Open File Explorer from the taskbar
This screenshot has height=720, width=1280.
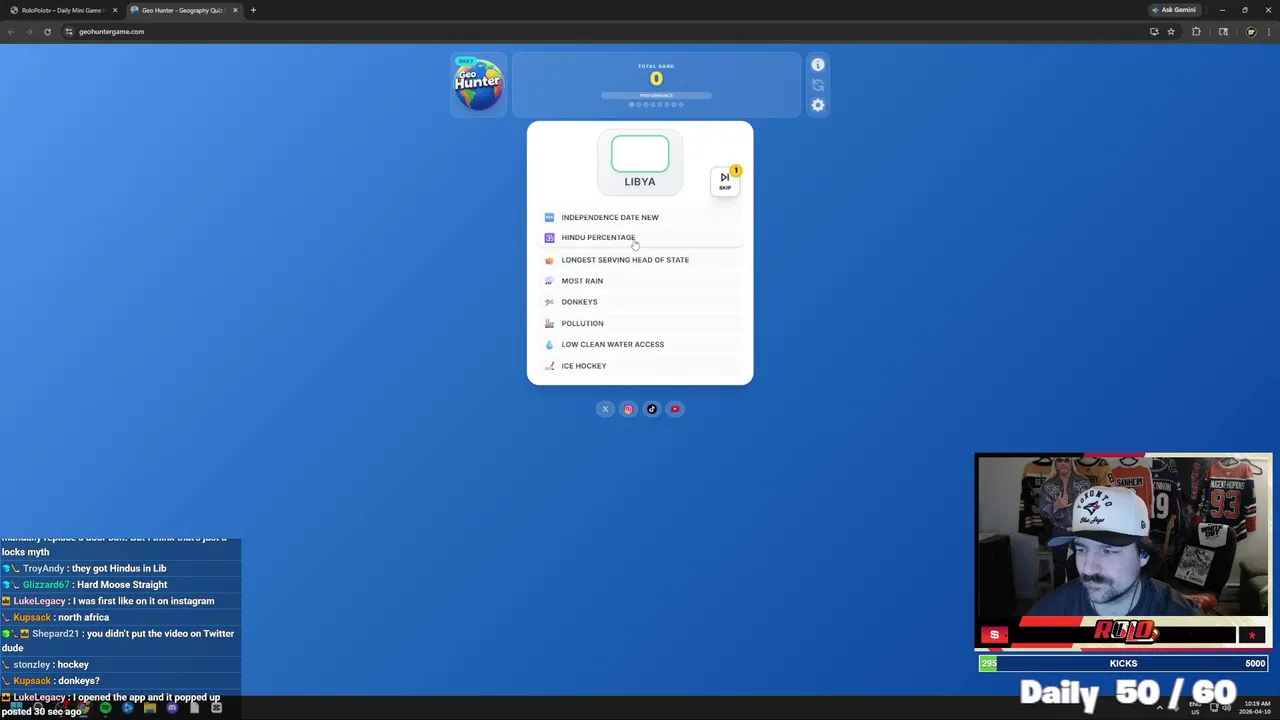point(150,708)
